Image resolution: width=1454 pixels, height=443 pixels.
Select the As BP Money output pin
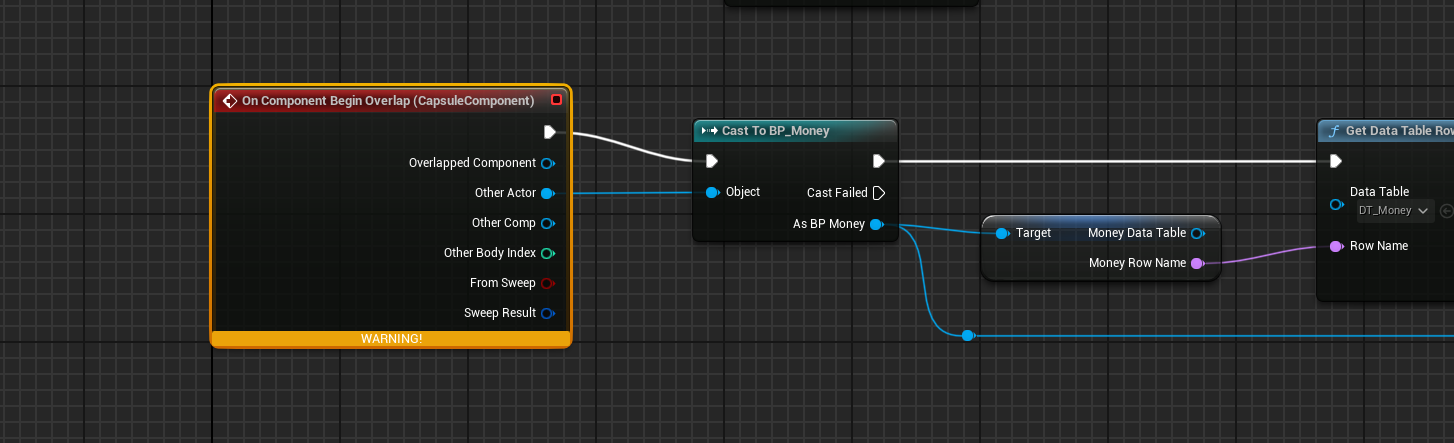[x=876, y=224]
